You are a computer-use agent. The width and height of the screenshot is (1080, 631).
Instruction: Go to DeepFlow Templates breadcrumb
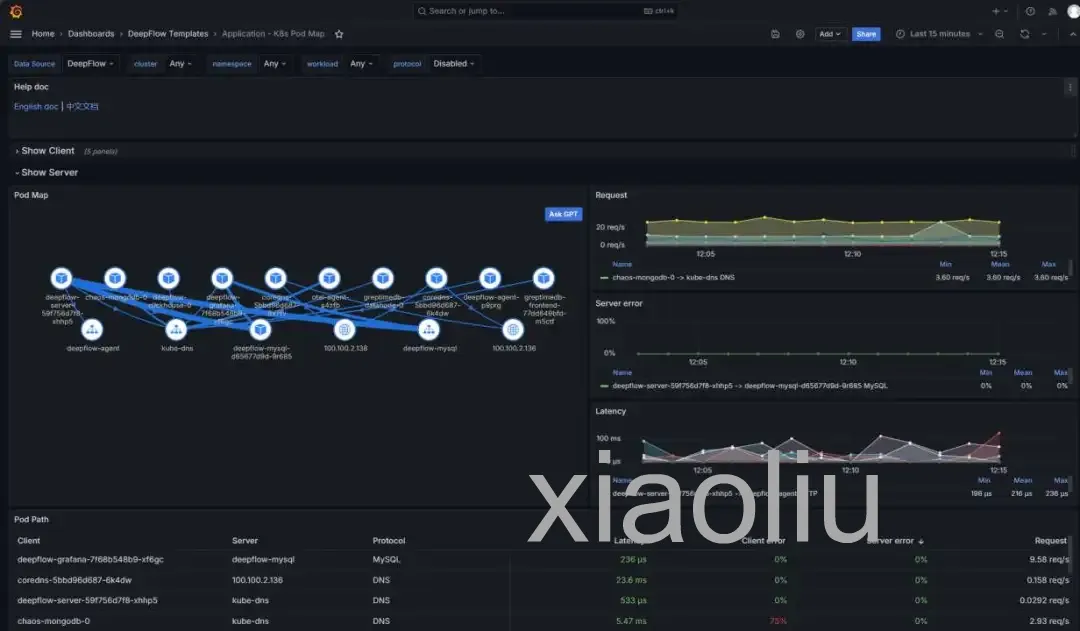click(168, 34)
